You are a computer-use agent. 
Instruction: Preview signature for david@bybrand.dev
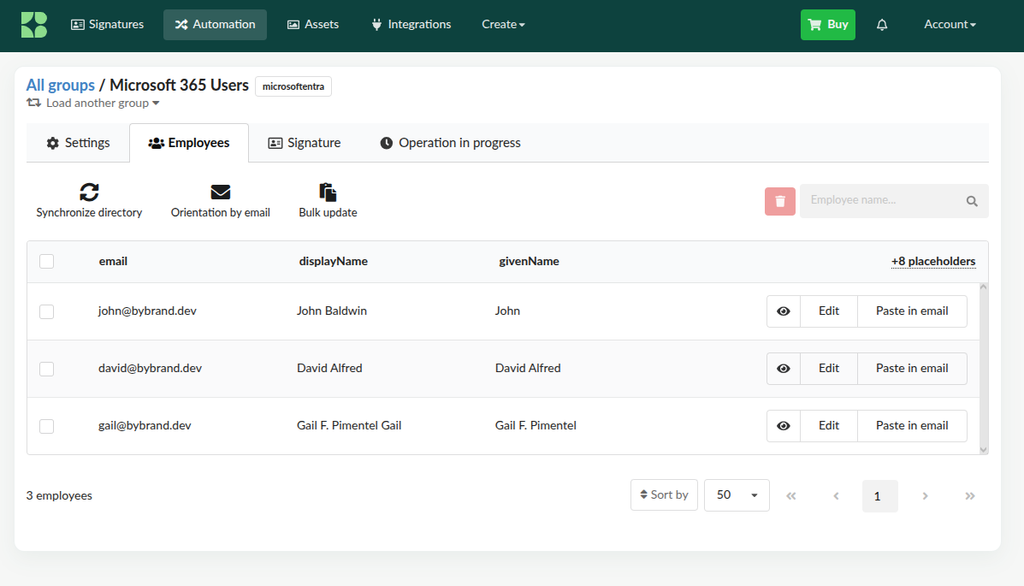[784, 368]
